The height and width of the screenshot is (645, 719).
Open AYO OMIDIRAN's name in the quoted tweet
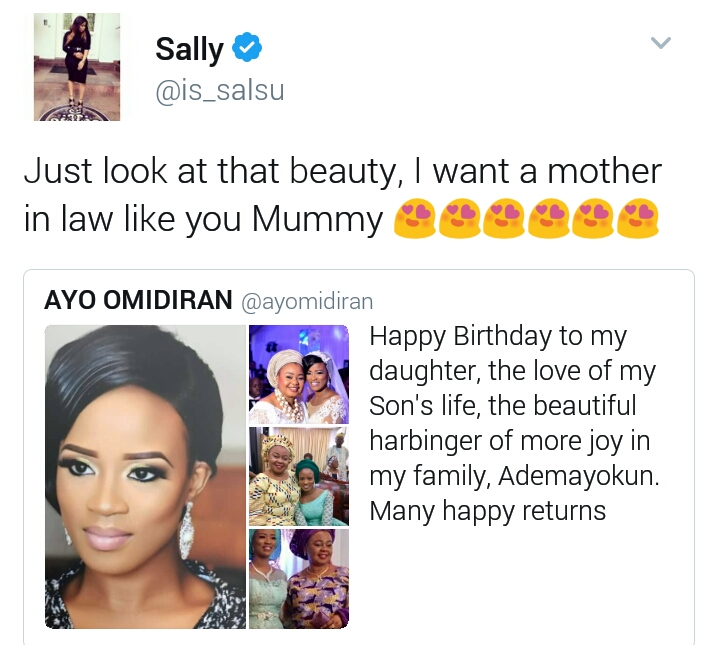click(138, 300)
